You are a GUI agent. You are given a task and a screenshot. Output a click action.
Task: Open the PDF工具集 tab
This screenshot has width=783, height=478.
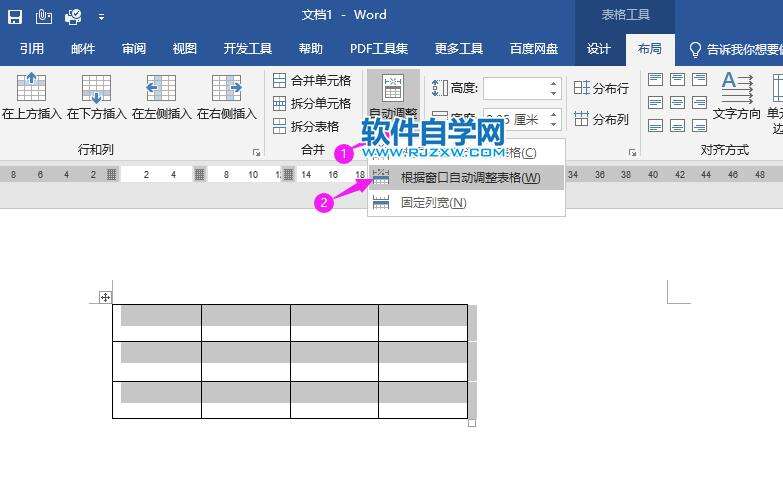tap(379, 48)
